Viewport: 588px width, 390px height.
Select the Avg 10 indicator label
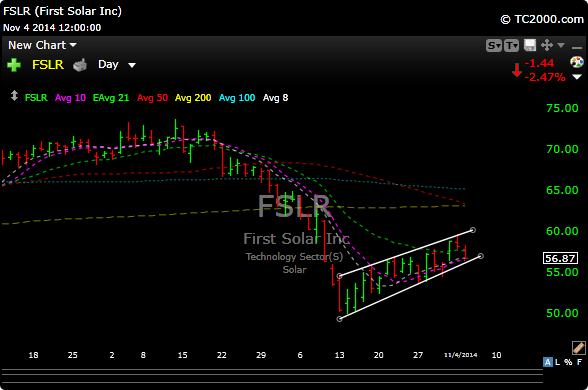(x=70, y=98)
